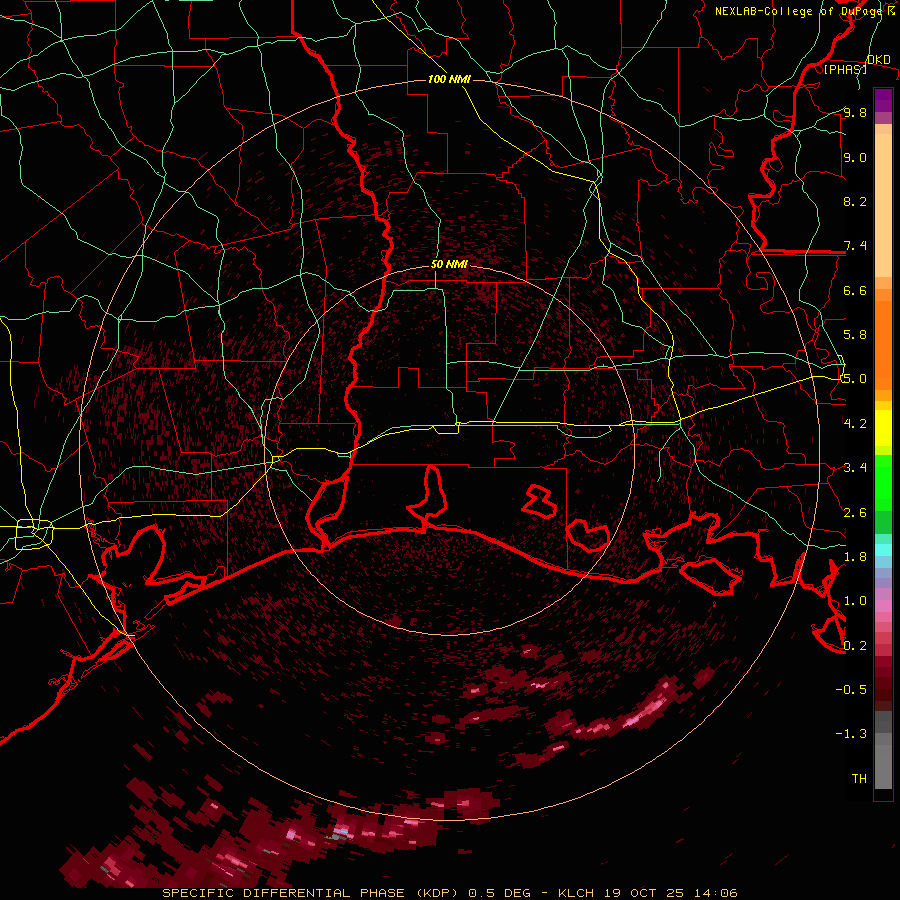Screen dimensions: 900x900
Task: Pick the bright green segment of the color bar
Action: [883, 483]
